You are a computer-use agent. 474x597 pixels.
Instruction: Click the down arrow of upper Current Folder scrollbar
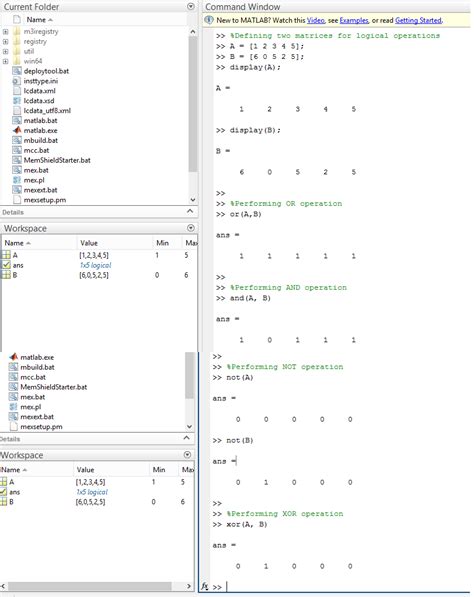(193, 200)
